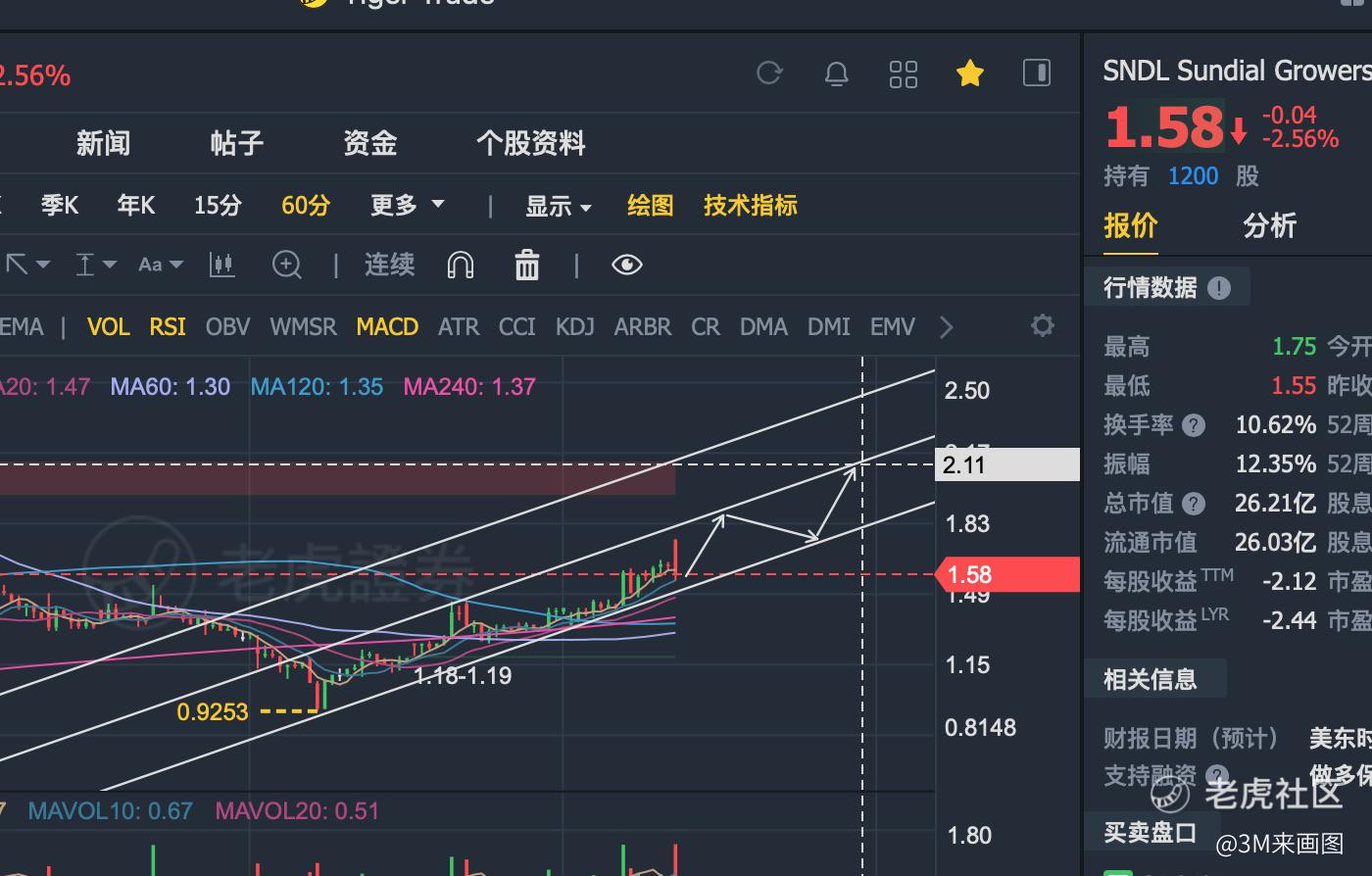1372x876 pixels.
Task: Show more indicators with the right chevron
Action: click(x=946, y=326)
